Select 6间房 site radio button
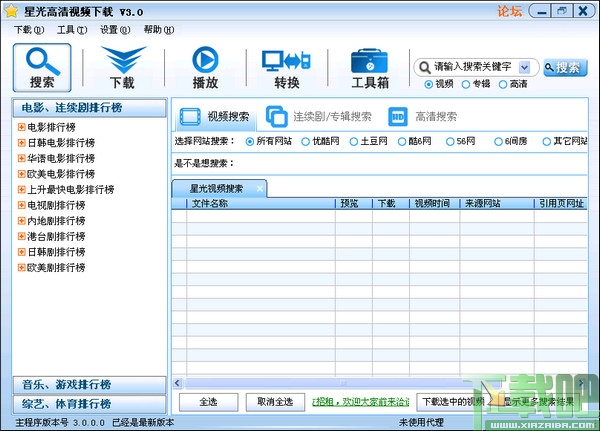Image resolution: width=600 pixels, height=431 pixels. click(498, 142)
